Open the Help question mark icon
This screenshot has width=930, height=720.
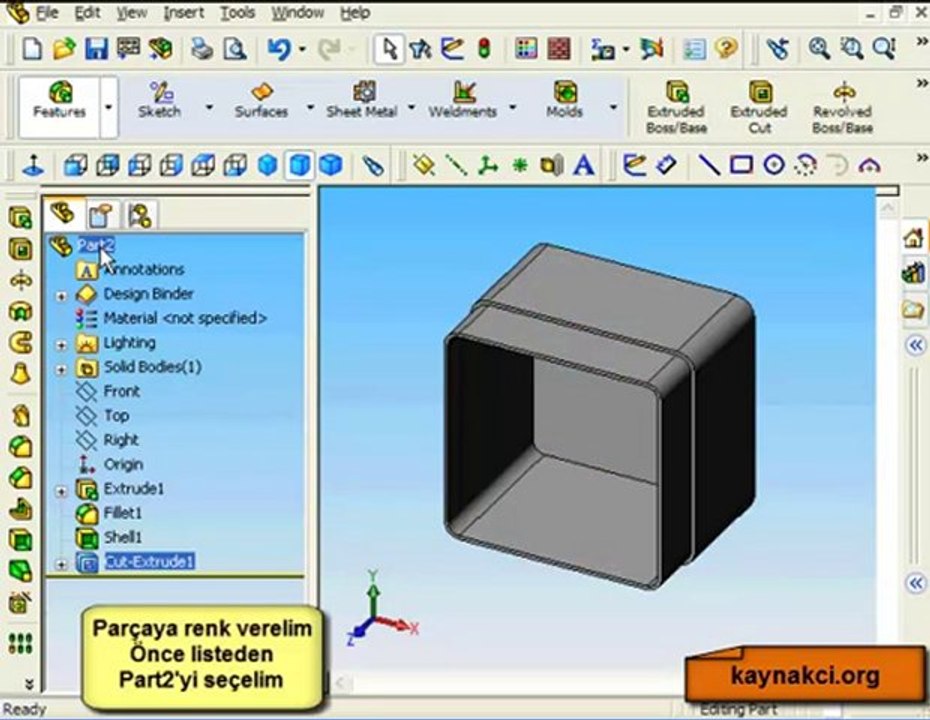click(x=725, y=48)
